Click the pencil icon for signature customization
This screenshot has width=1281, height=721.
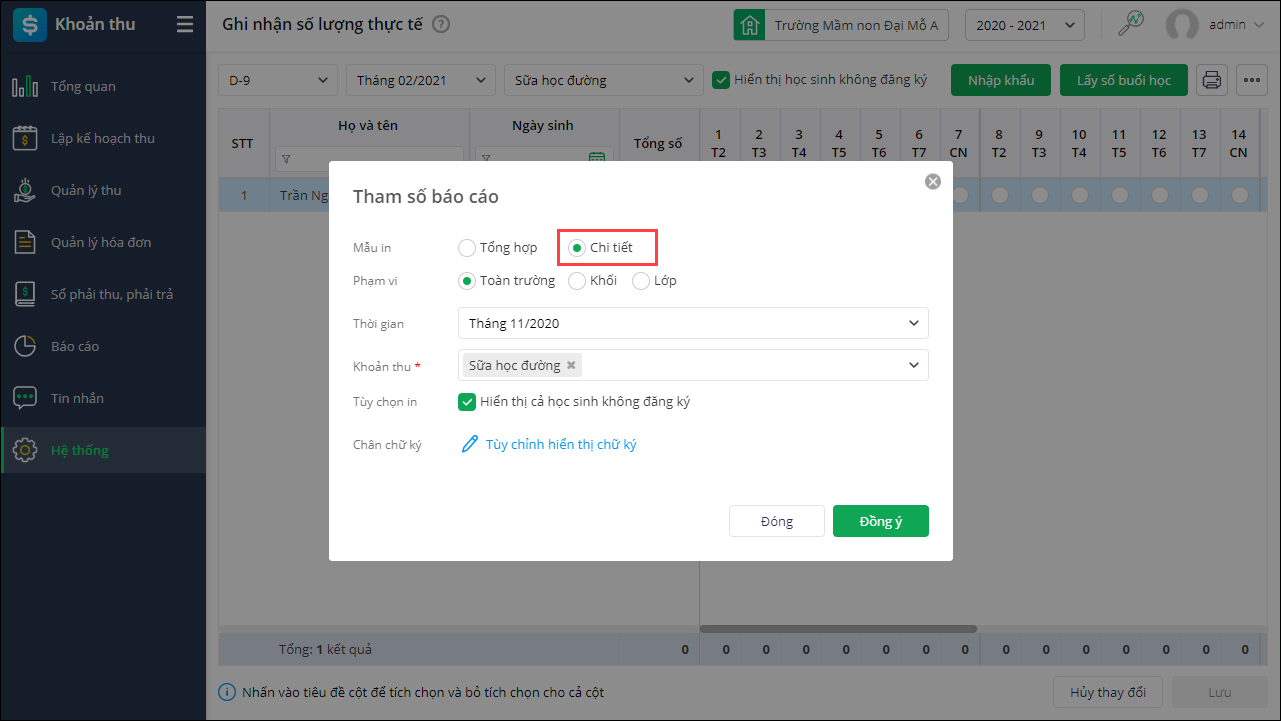(469, 444)
